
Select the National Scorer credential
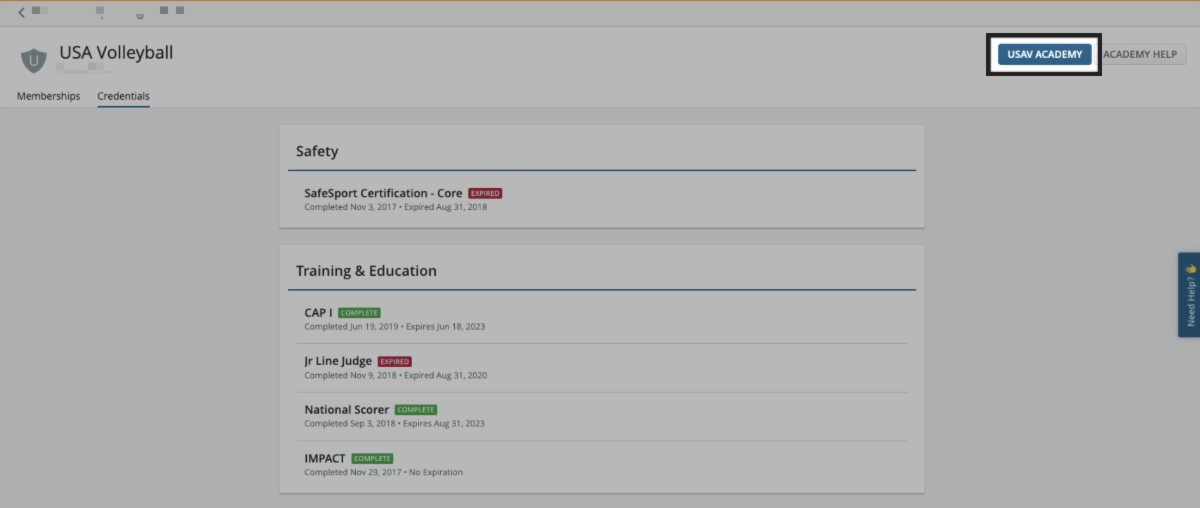pyautogui.click(x=347, y=410)
